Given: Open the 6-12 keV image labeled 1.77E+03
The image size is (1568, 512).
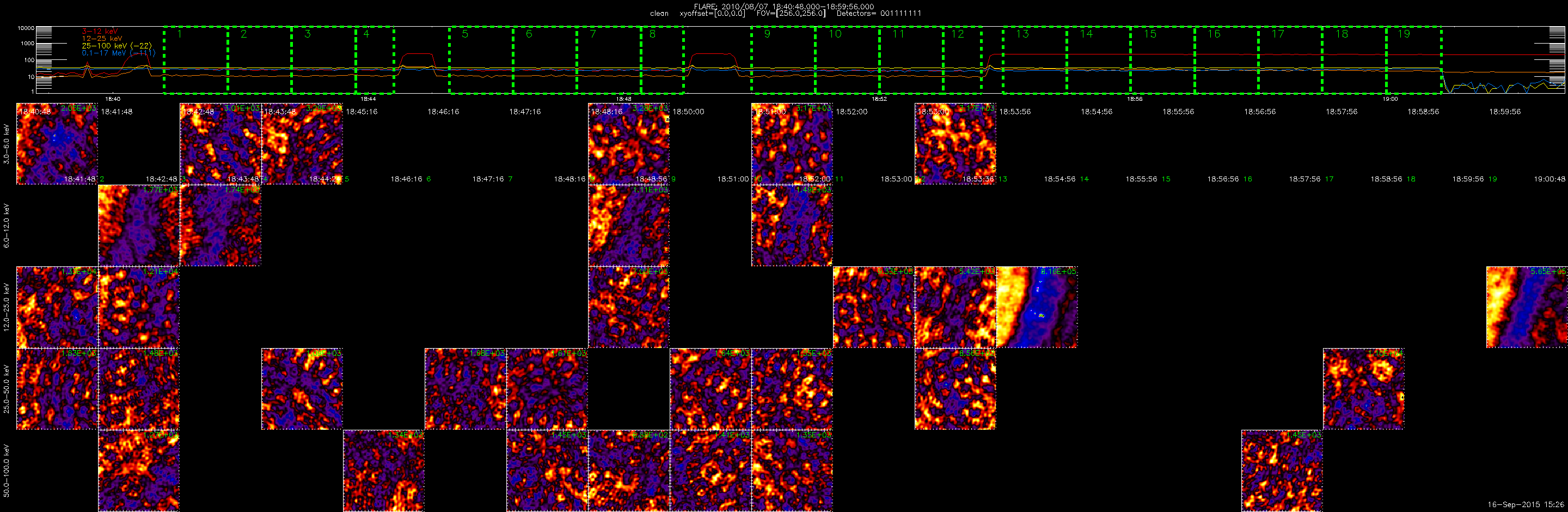Looking at the screenshot, I should pos(139,226).
